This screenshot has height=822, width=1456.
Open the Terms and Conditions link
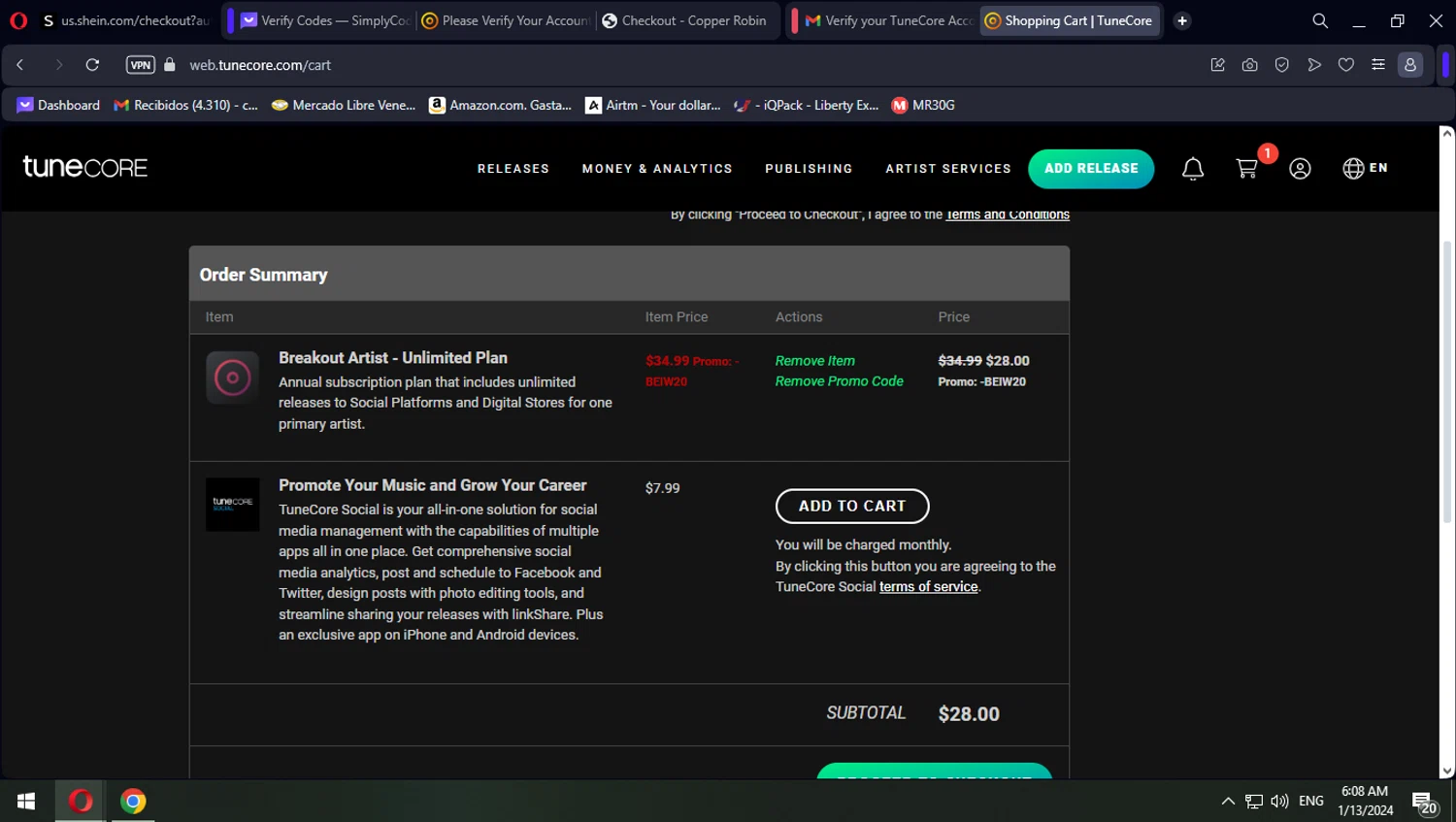[1008, 215]
